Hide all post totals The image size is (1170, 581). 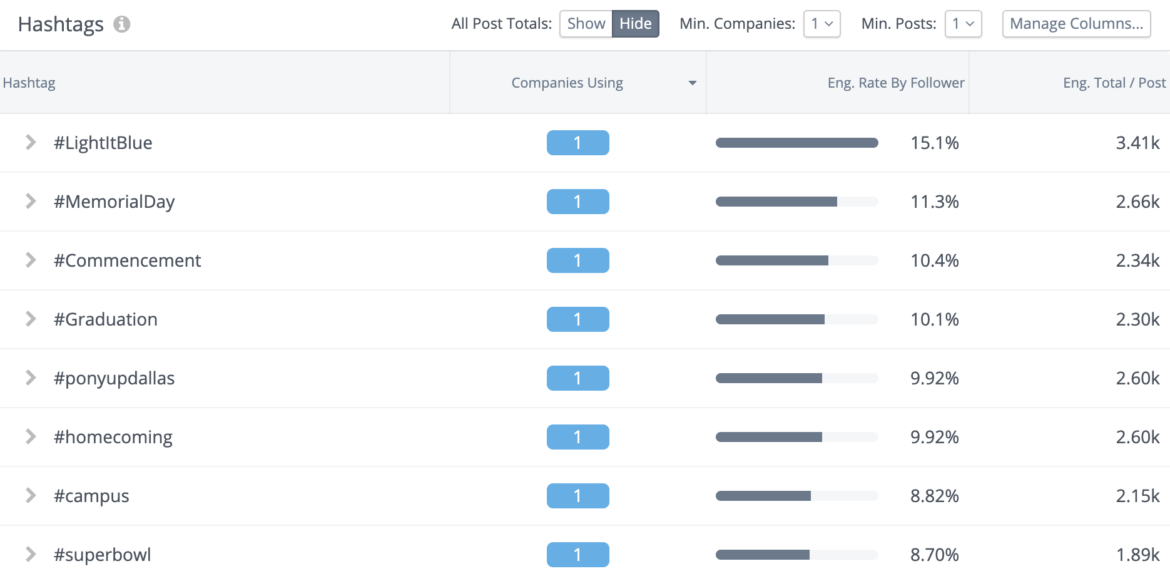tap(637, 23)
